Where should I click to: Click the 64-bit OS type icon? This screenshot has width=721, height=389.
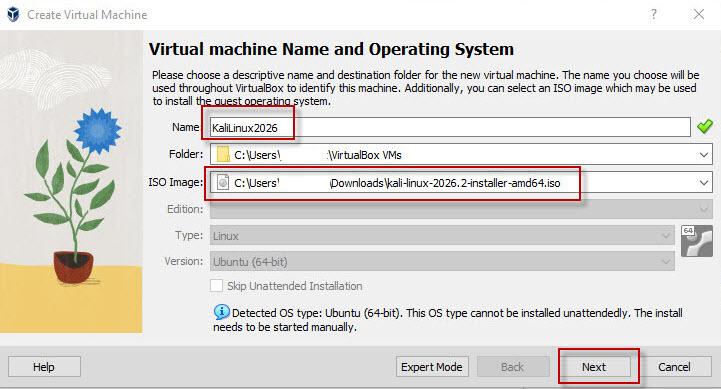697,240
